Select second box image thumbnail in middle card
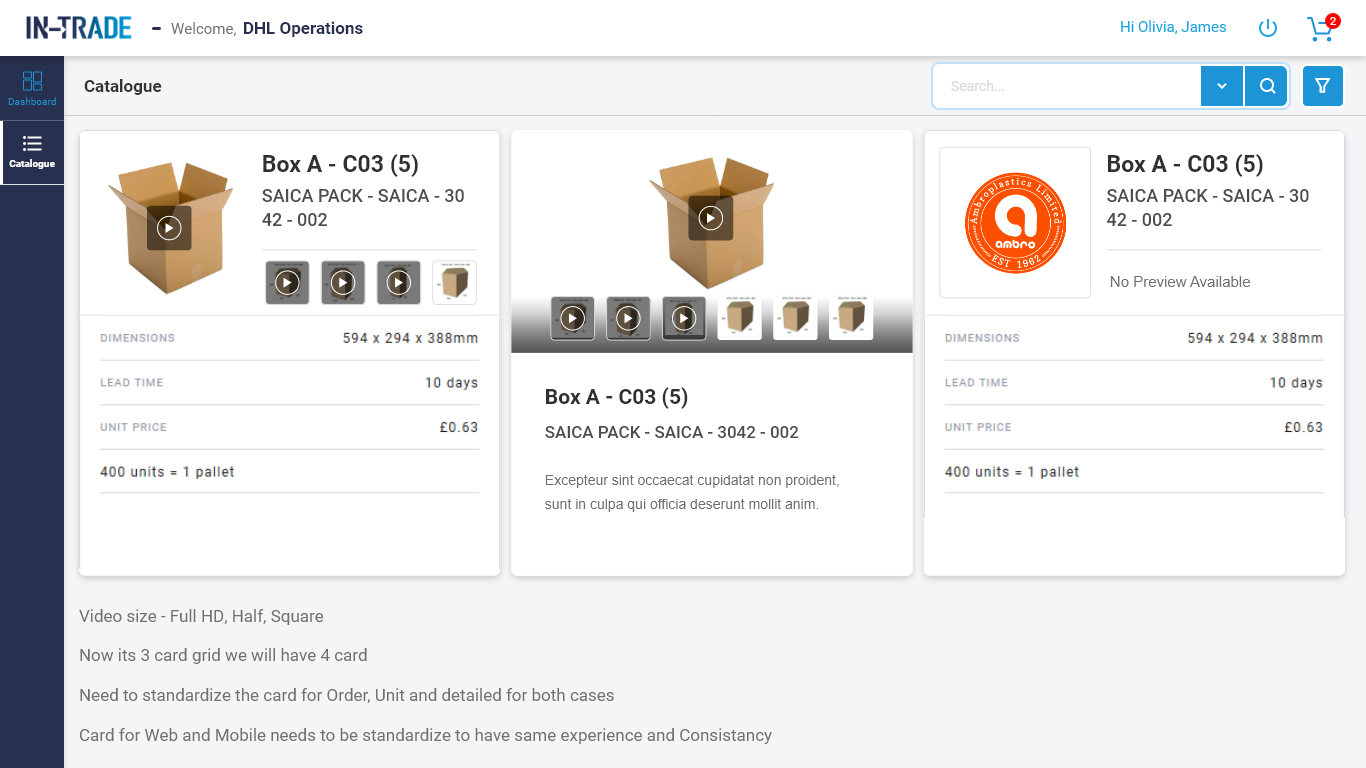Viewport: 1366px width, 768px height. pyautogui.click(x=795, y=318)
